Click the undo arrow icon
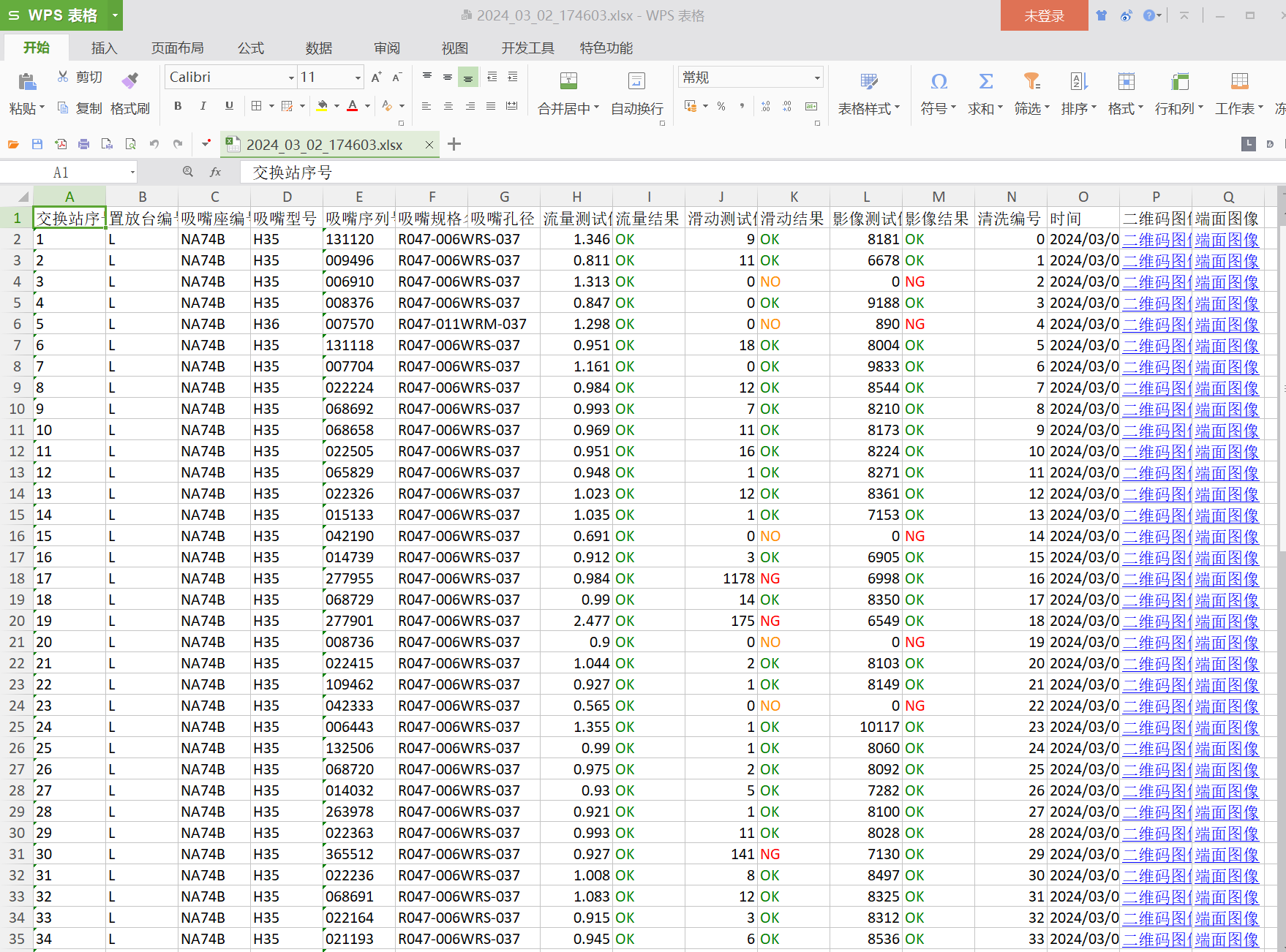1286x952 pixels. [154, 144]
